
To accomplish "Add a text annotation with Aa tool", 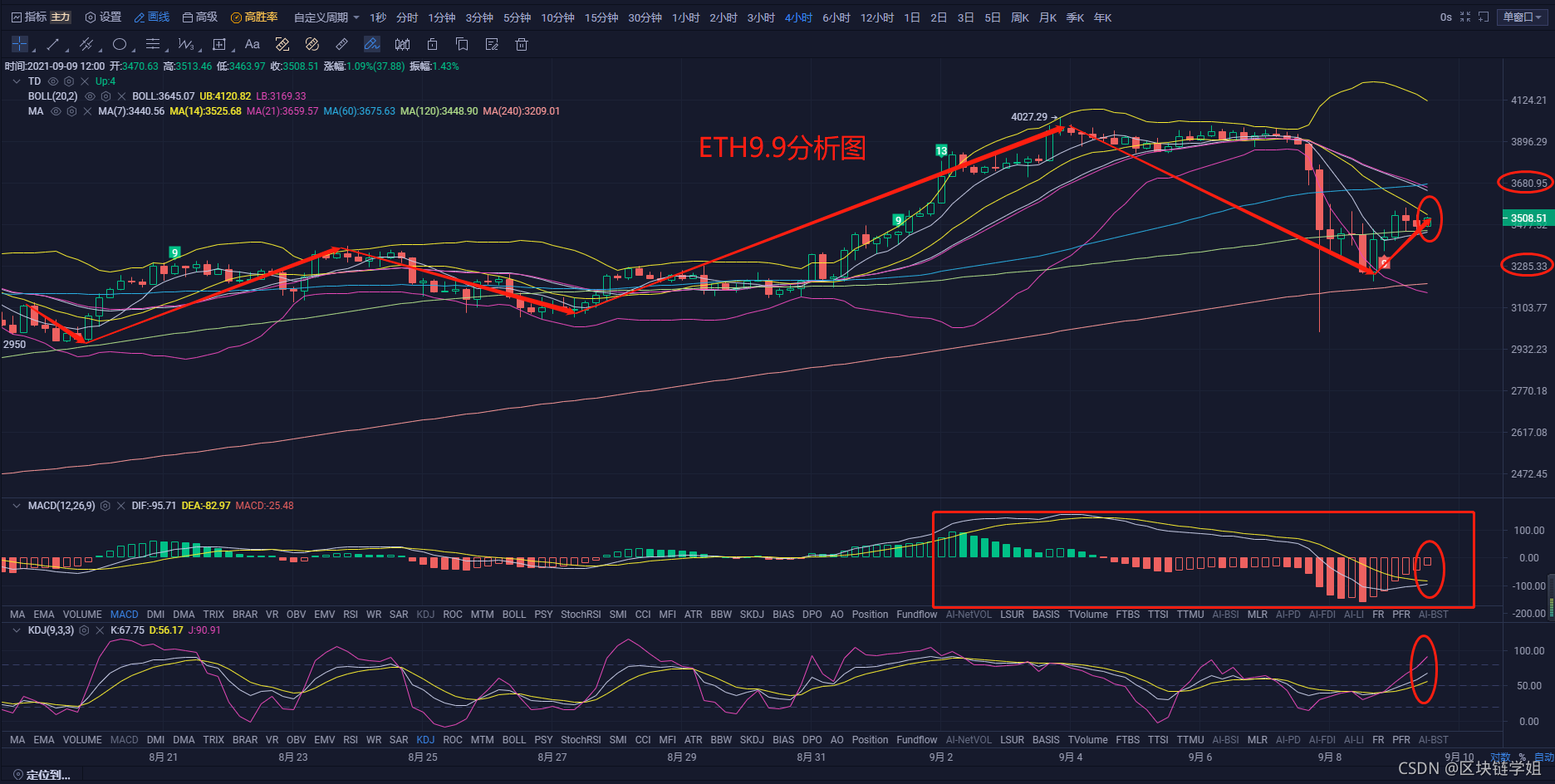I will coord(253,44).
